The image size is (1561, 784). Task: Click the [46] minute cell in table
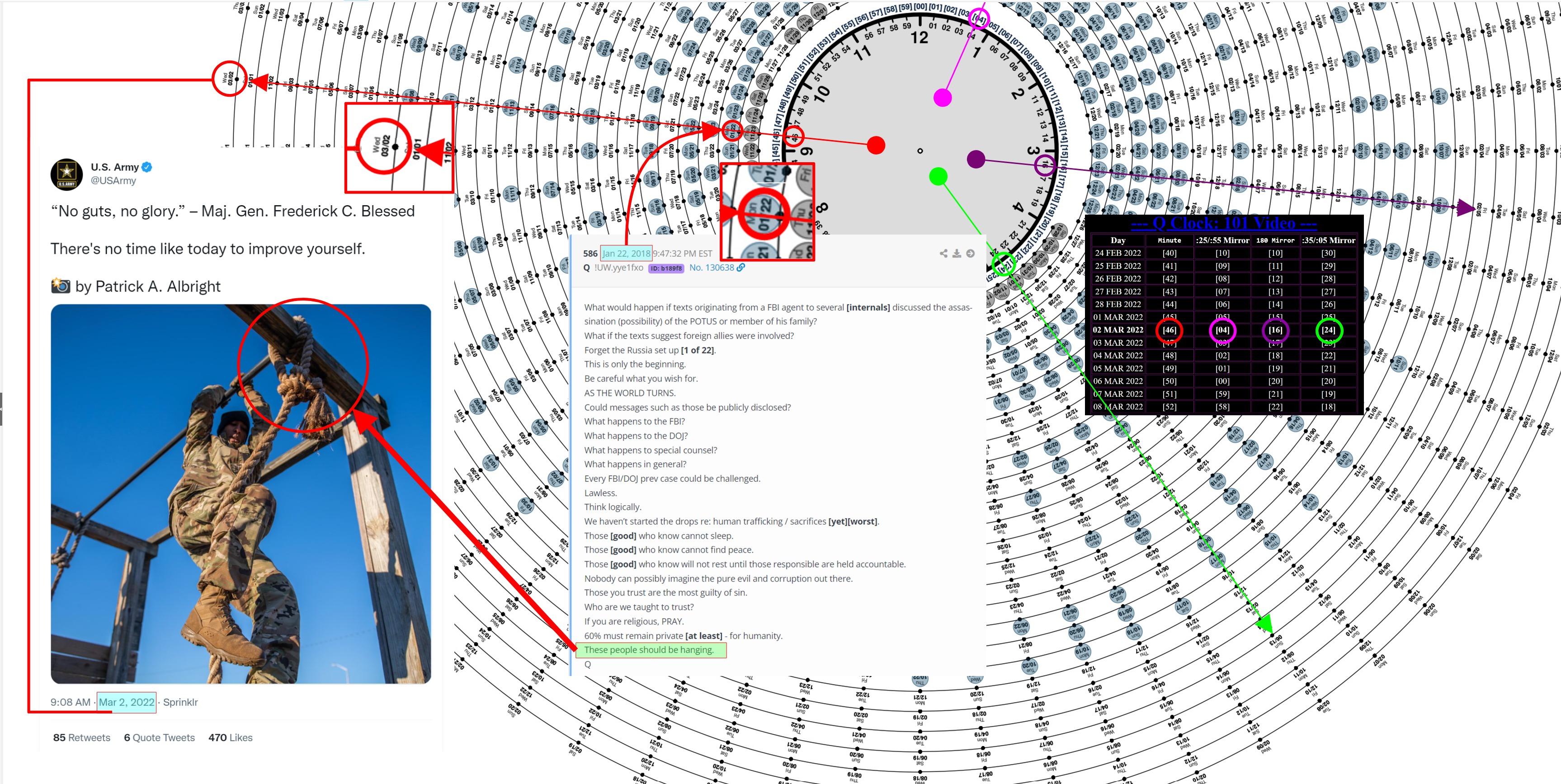pyautogui.click(x=1169, y=329)
